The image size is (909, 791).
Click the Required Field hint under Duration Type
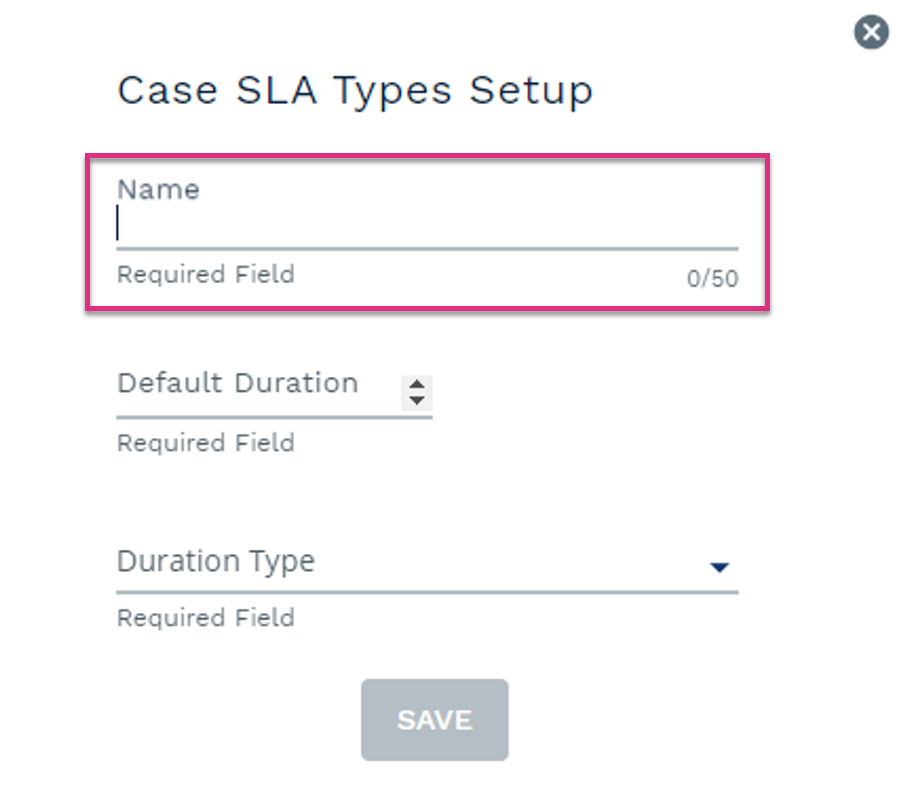(206, 618)
